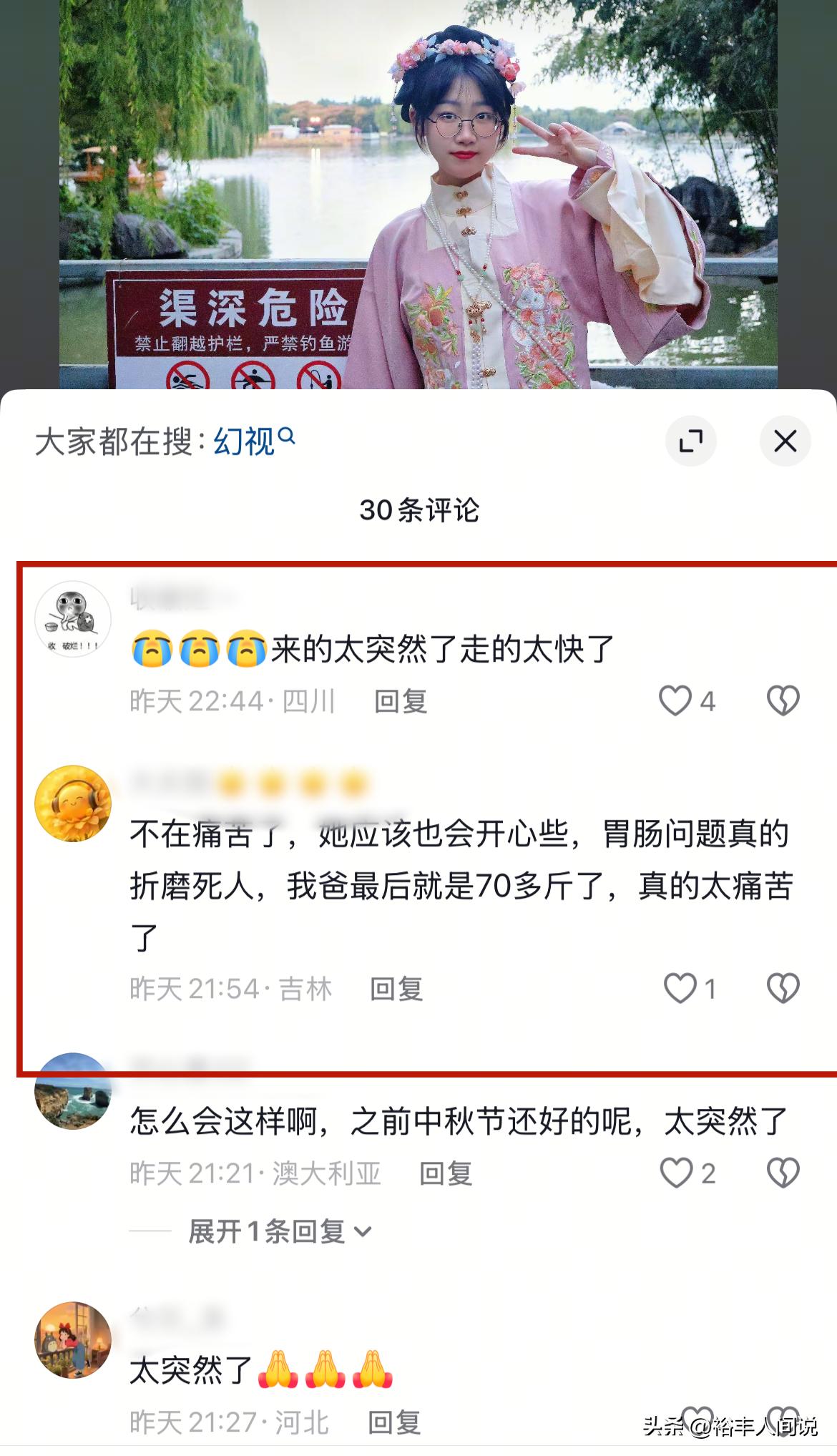Search the trending term 幻视
Image resolution: width=837 pixels, height=1456 pixels.
click(x=254, y=441)
